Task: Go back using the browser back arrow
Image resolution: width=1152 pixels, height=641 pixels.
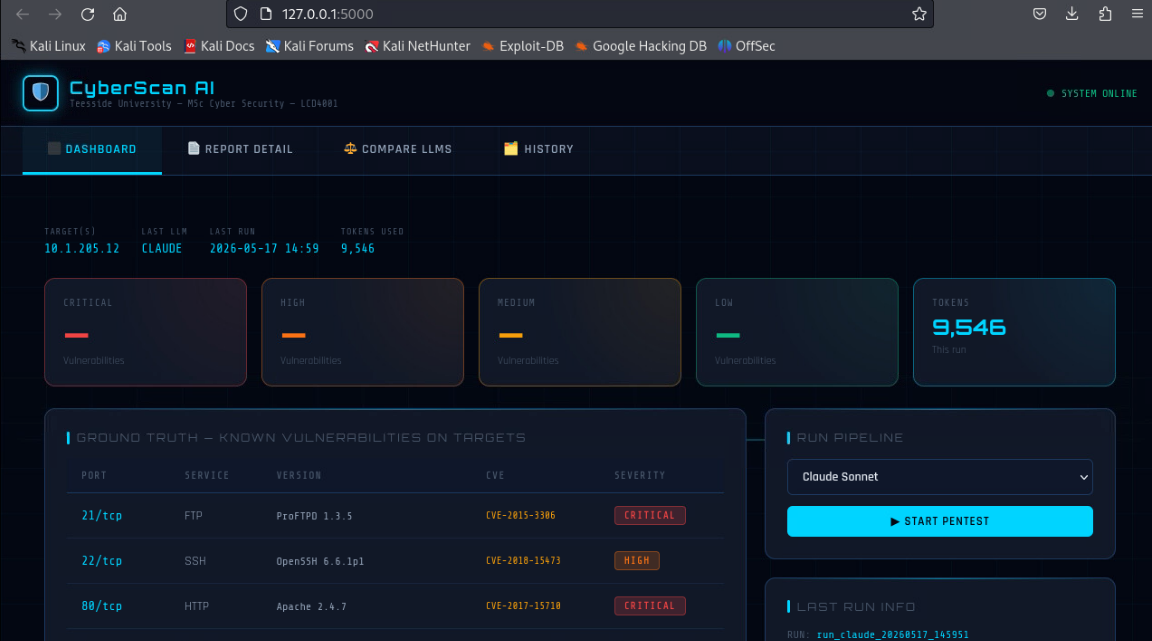Action: 22,14
